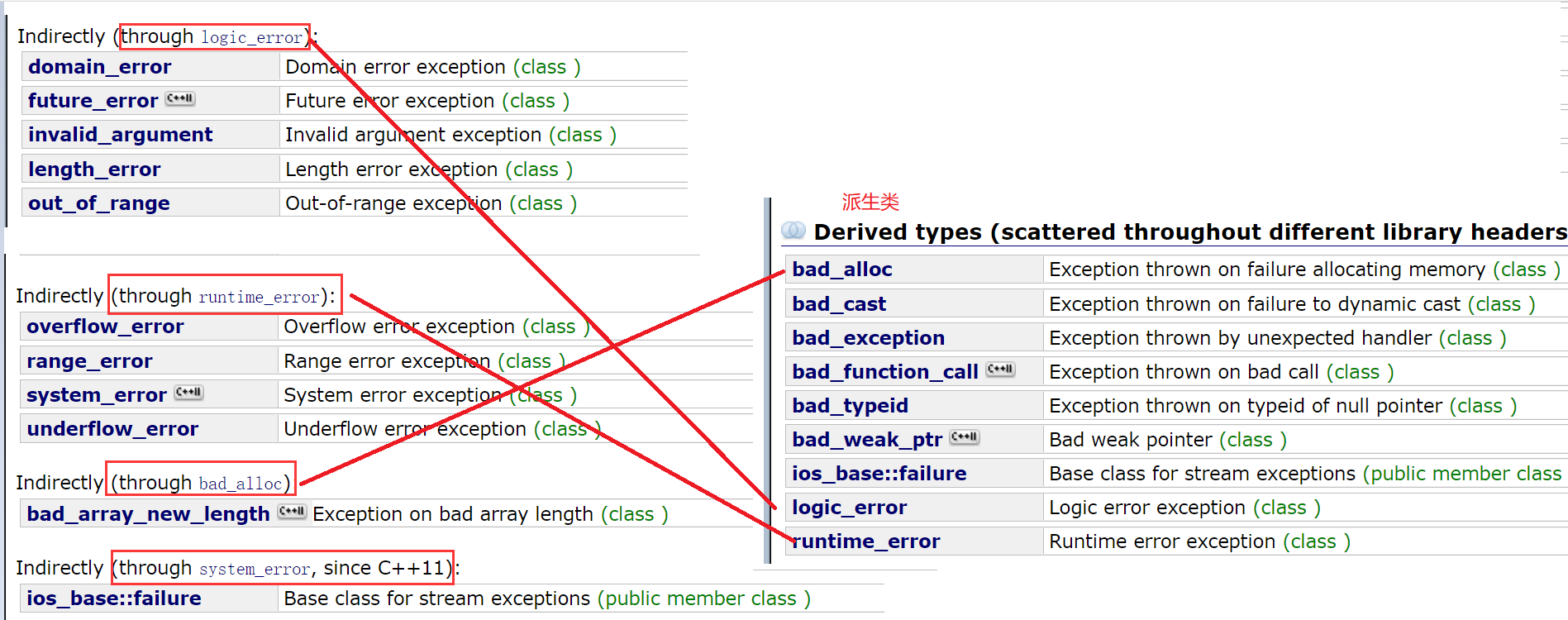Open runtime_error in Derived types table

point(865,541)
